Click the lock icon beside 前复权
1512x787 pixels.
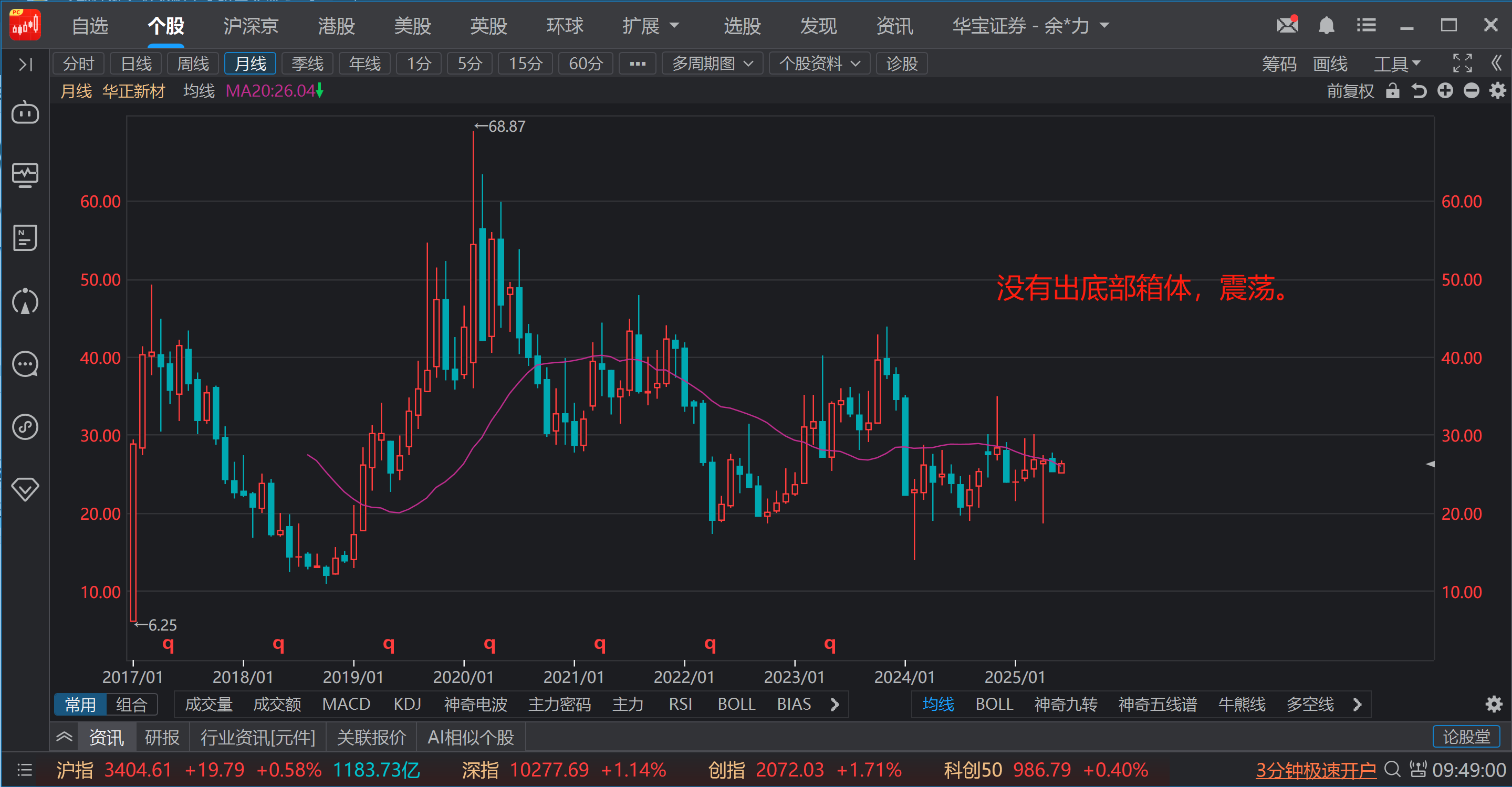1392,91
